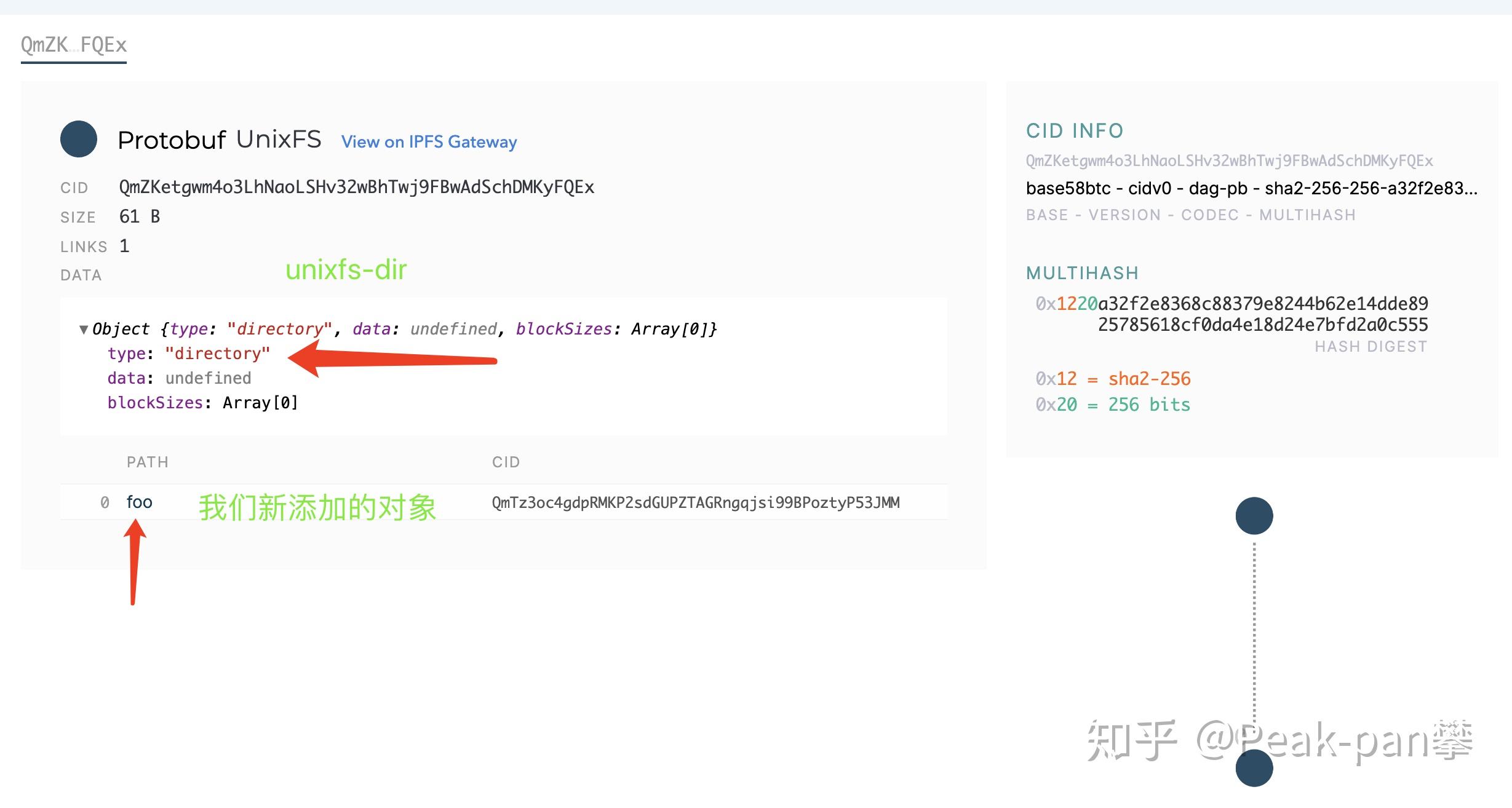The image size is (1512, 808).
Task: Select the bottom node in the graph visualization
Action: pyautogui.click(x=1254, y=767)
